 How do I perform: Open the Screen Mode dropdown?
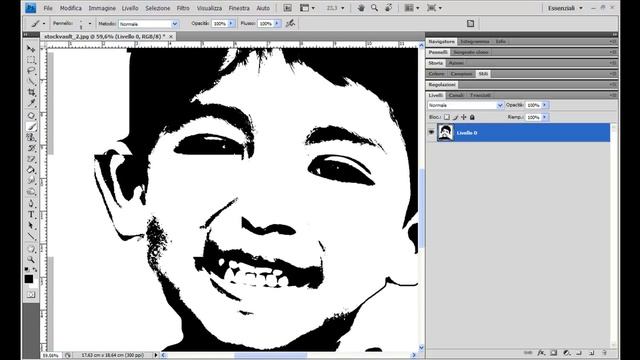(x=434, y=8)
